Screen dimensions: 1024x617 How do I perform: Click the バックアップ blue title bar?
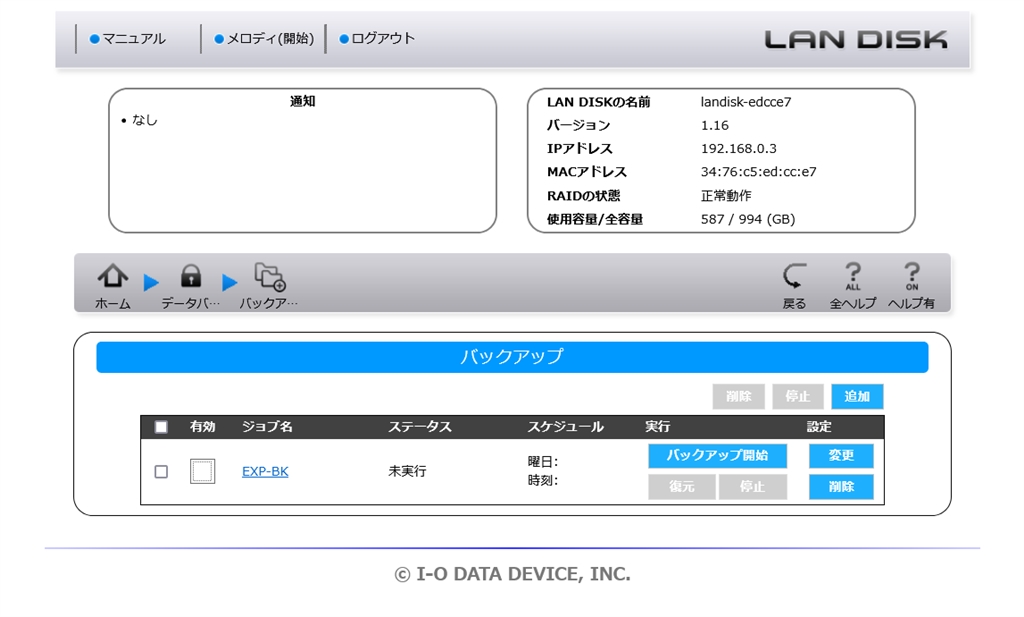pyautogui.click(x=512, y=357)
